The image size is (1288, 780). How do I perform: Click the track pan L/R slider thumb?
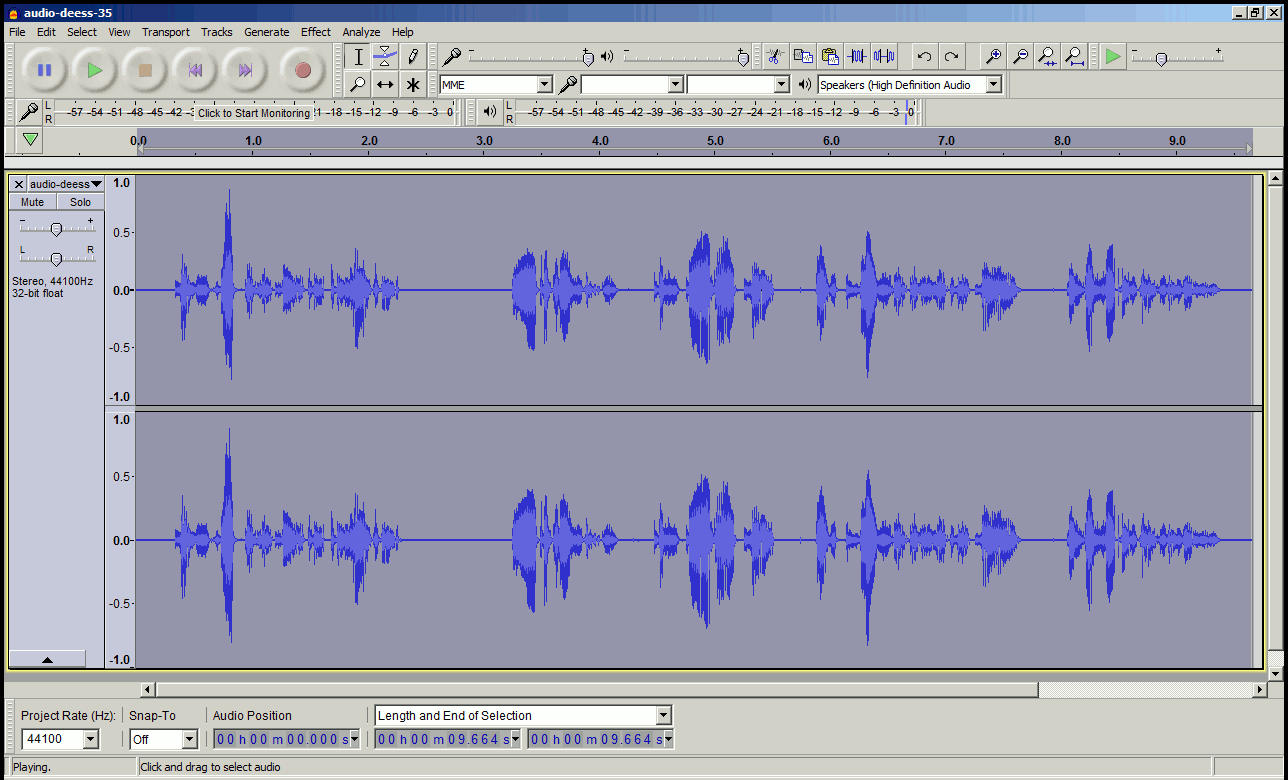point(56,259)
